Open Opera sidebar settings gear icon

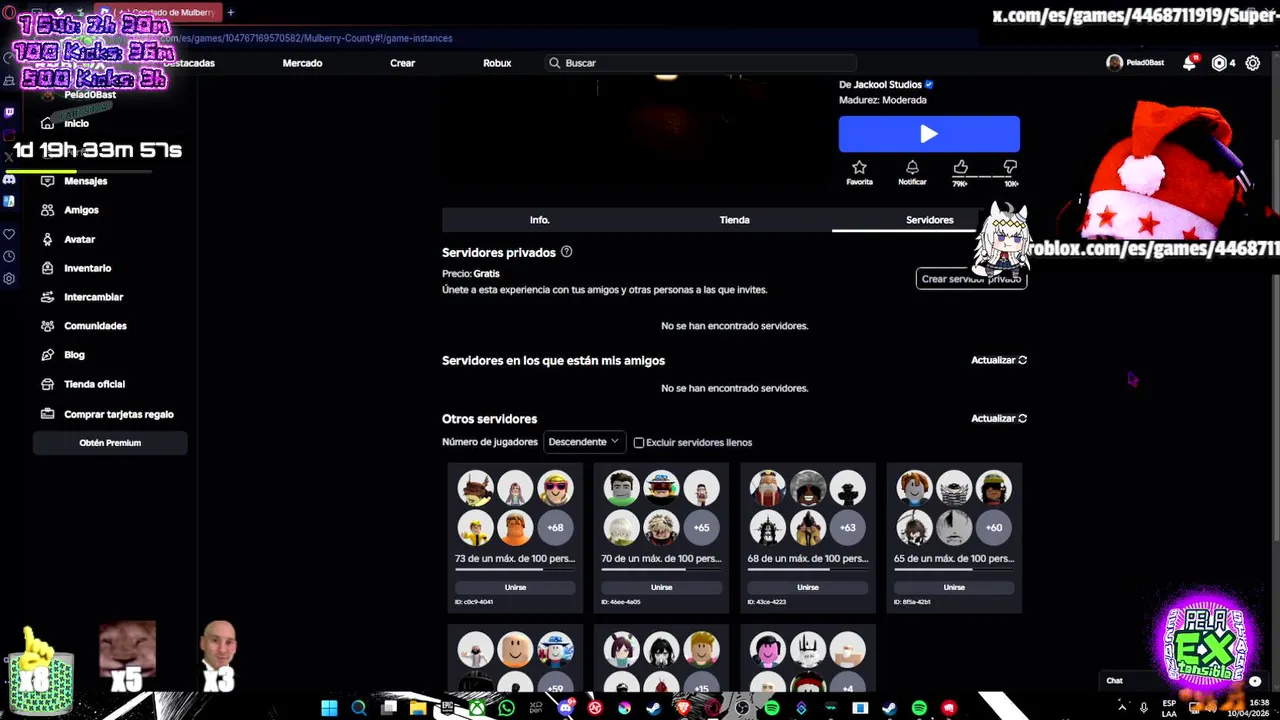(9, 279)
